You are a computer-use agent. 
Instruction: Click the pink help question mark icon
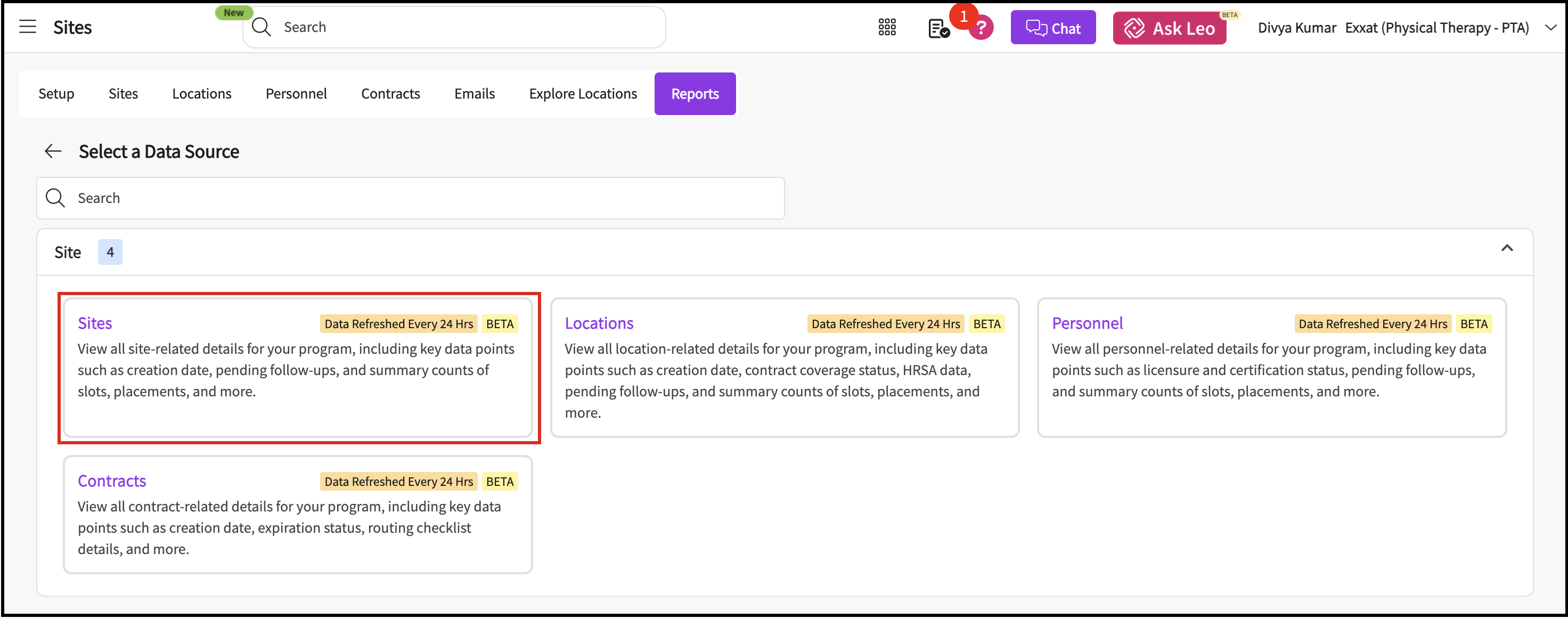(981, 29)
